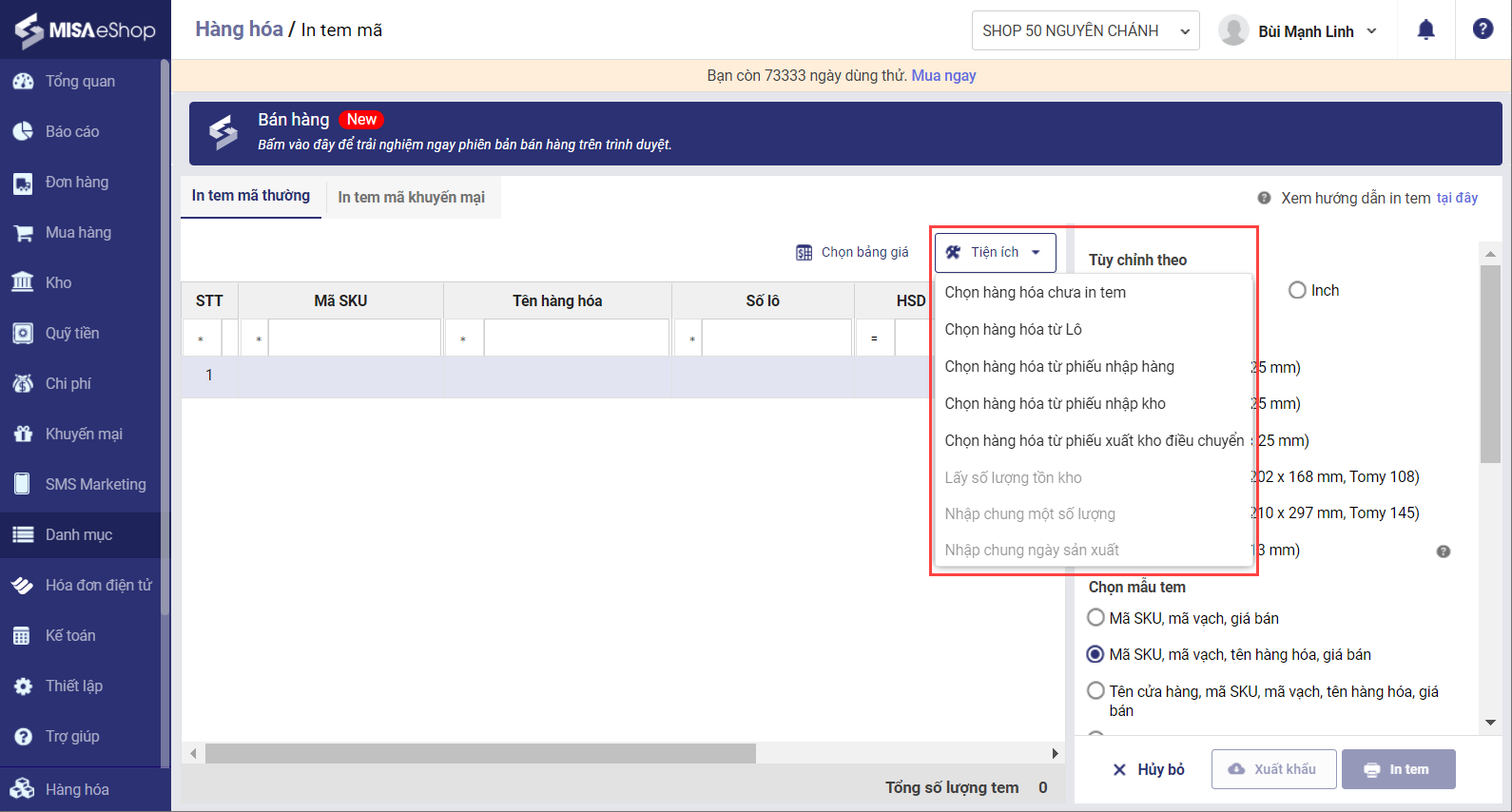Click the Tên hàng hóa filter input

(x=576, y=338)
